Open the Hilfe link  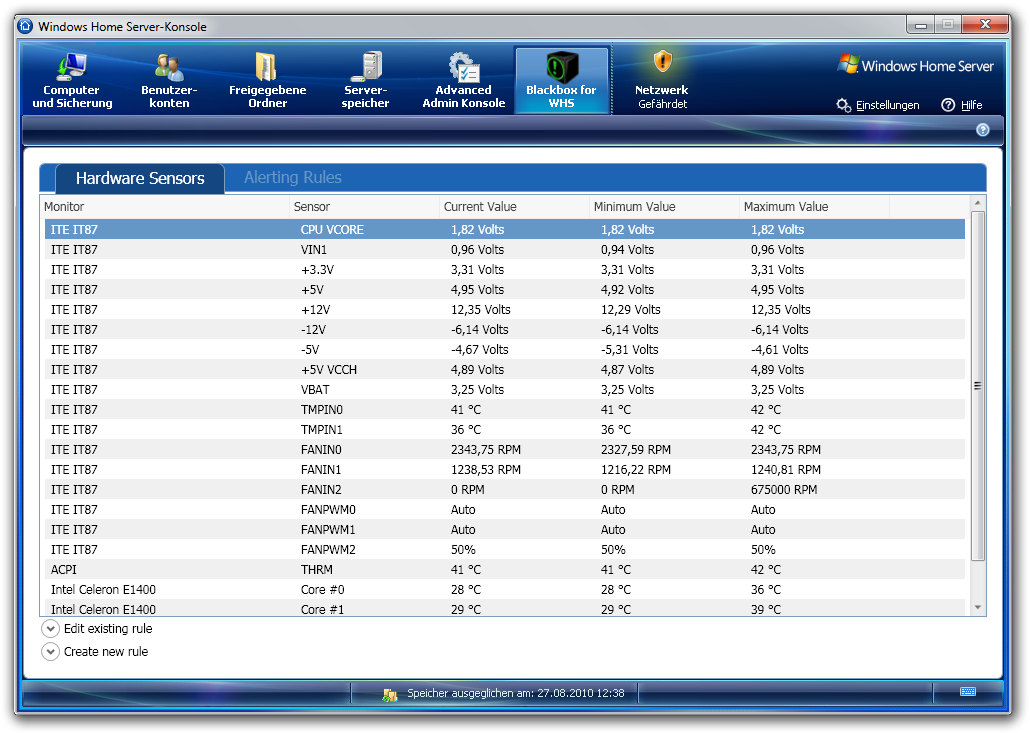[x=972, y=105]
